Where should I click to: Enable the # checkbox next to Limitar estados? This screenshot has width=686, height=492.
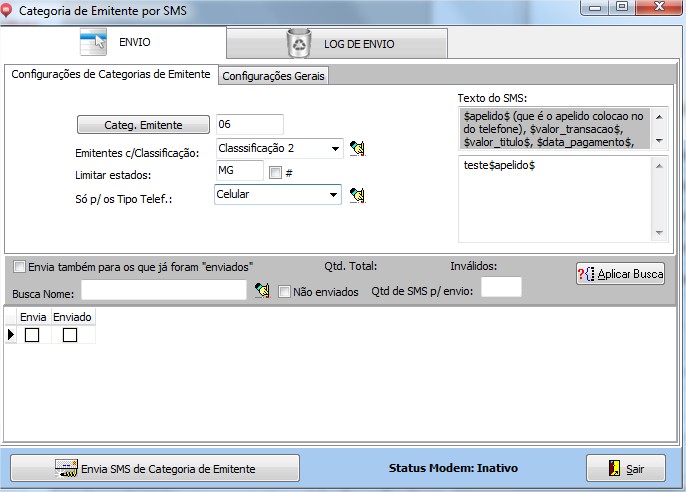point(276,173)
